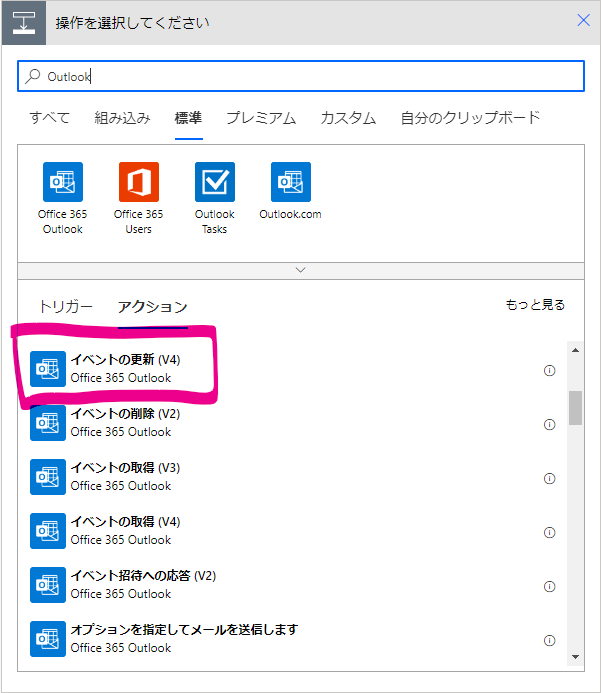Show info for イベント招待への応答 (V2)

tap(549, 586)
